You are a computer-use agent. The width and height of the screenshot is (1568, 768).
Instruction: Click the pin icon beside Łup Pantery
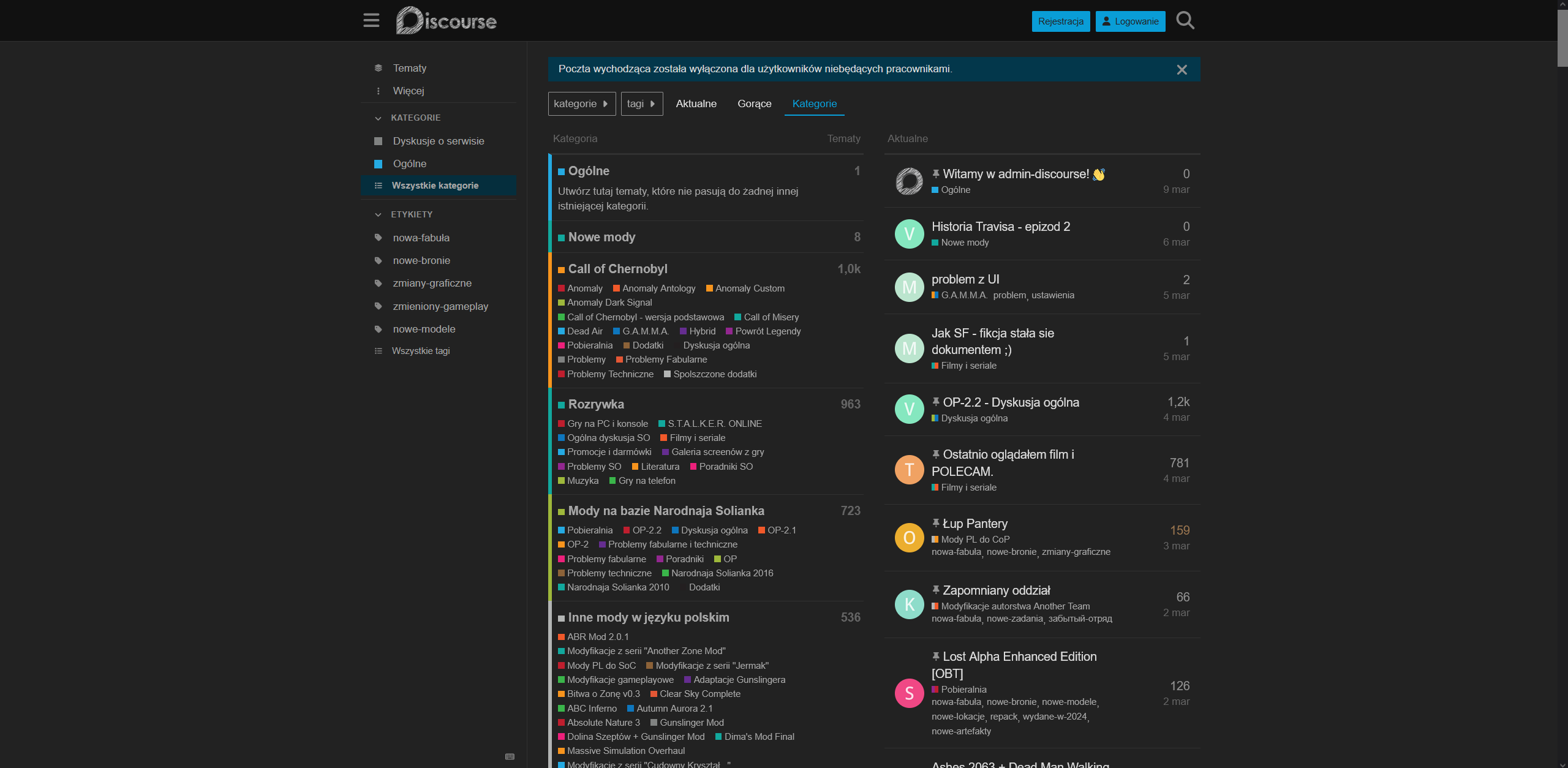tap(936, 523)
